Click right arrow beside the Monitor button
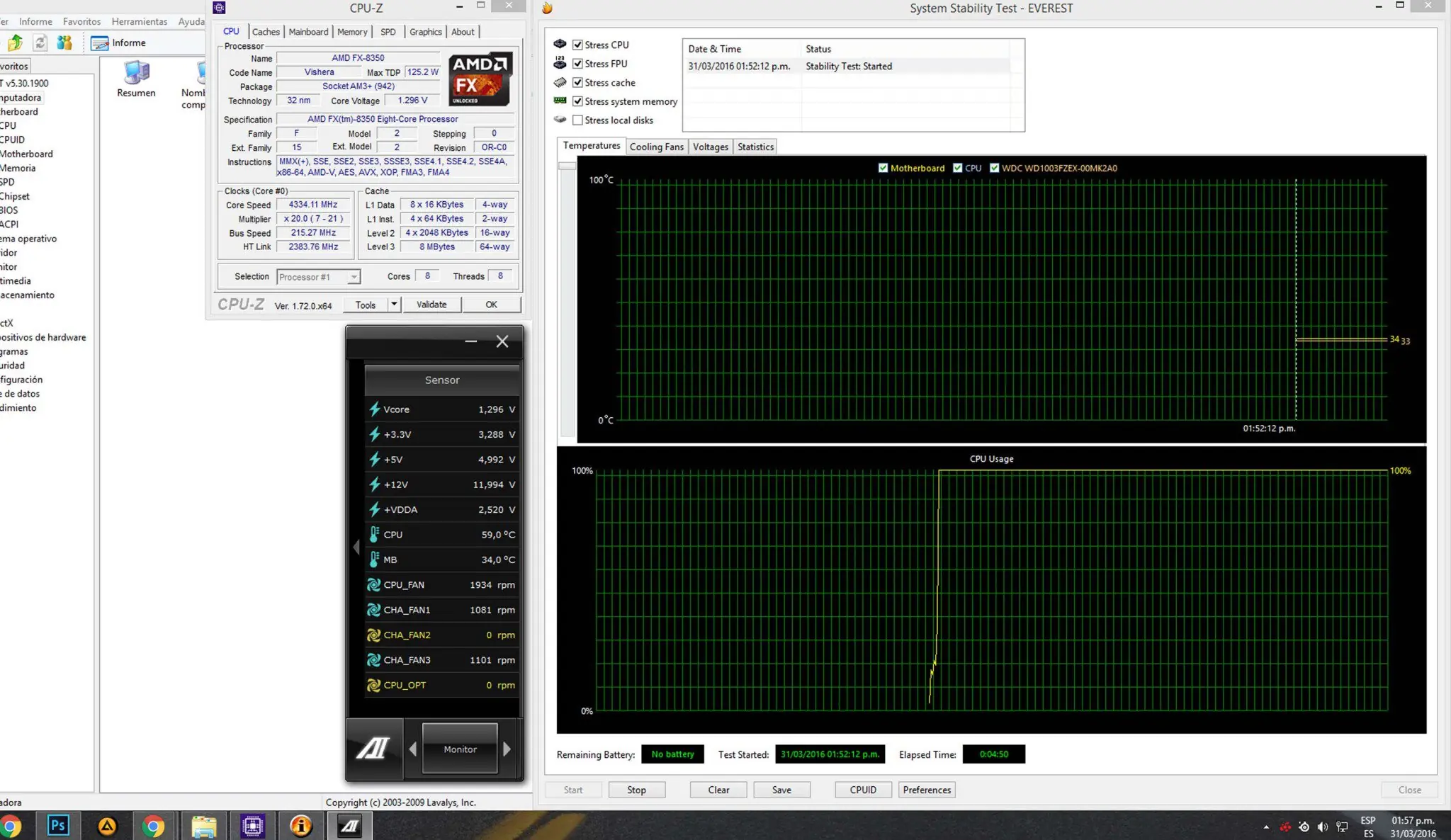Screen dimensions: 1451x840 [x=507, y=749]
